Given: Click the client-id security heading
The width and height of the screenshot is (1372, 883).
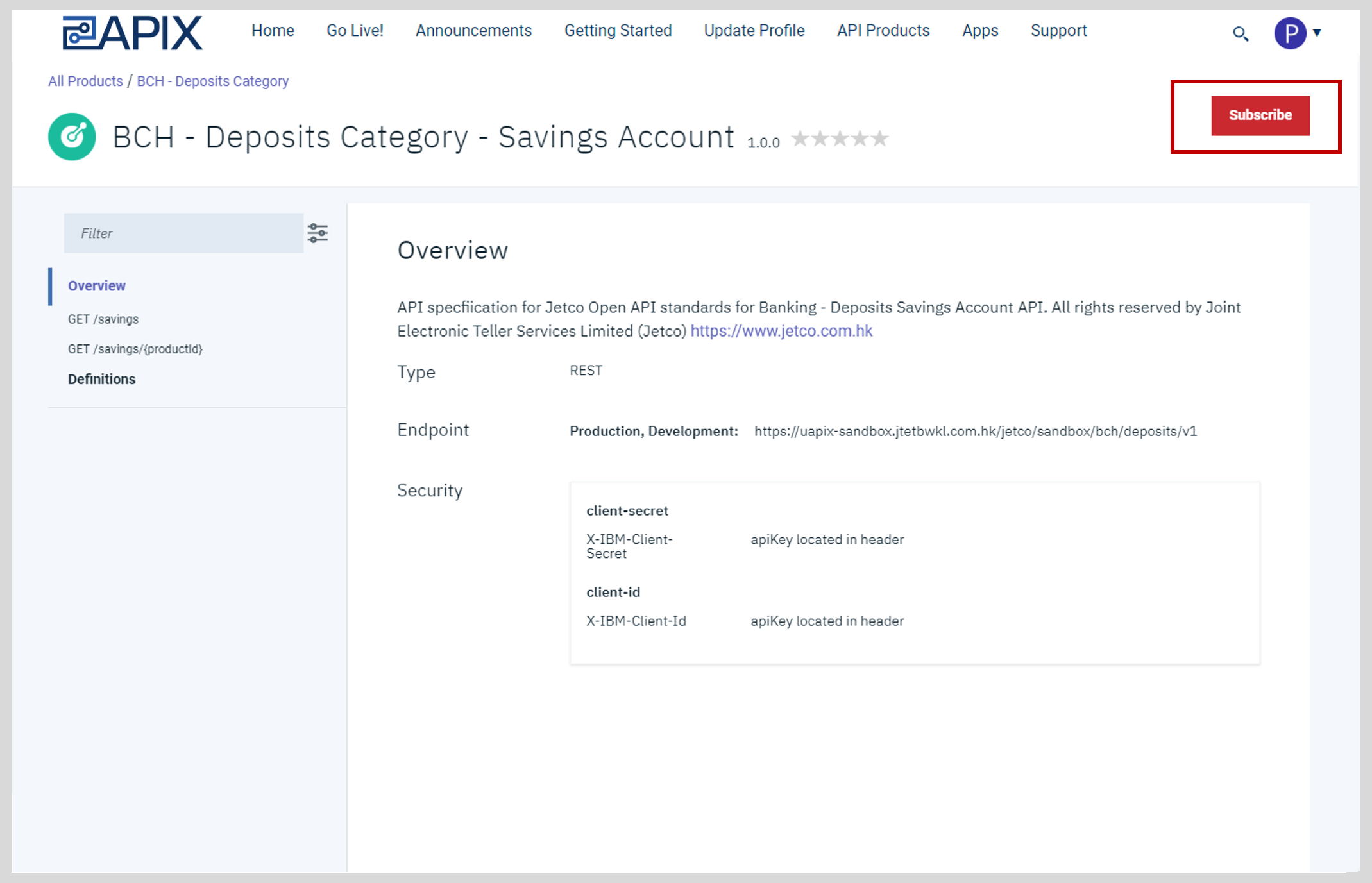Looking at the screenshot, I should click(x=613, y=592).
